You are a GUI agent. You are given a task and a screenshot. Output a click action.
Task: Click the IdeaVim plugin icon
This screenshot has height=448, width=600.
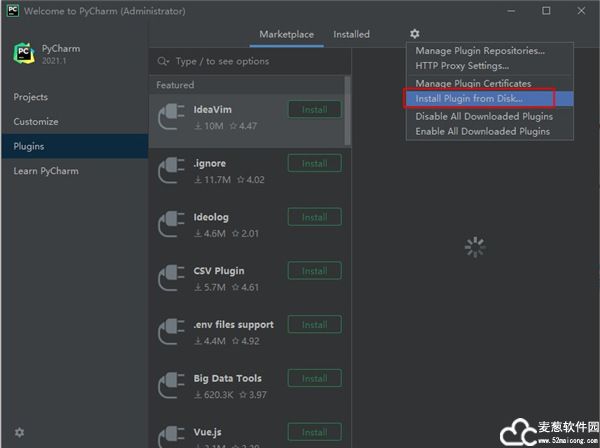(x=171, y=117)
